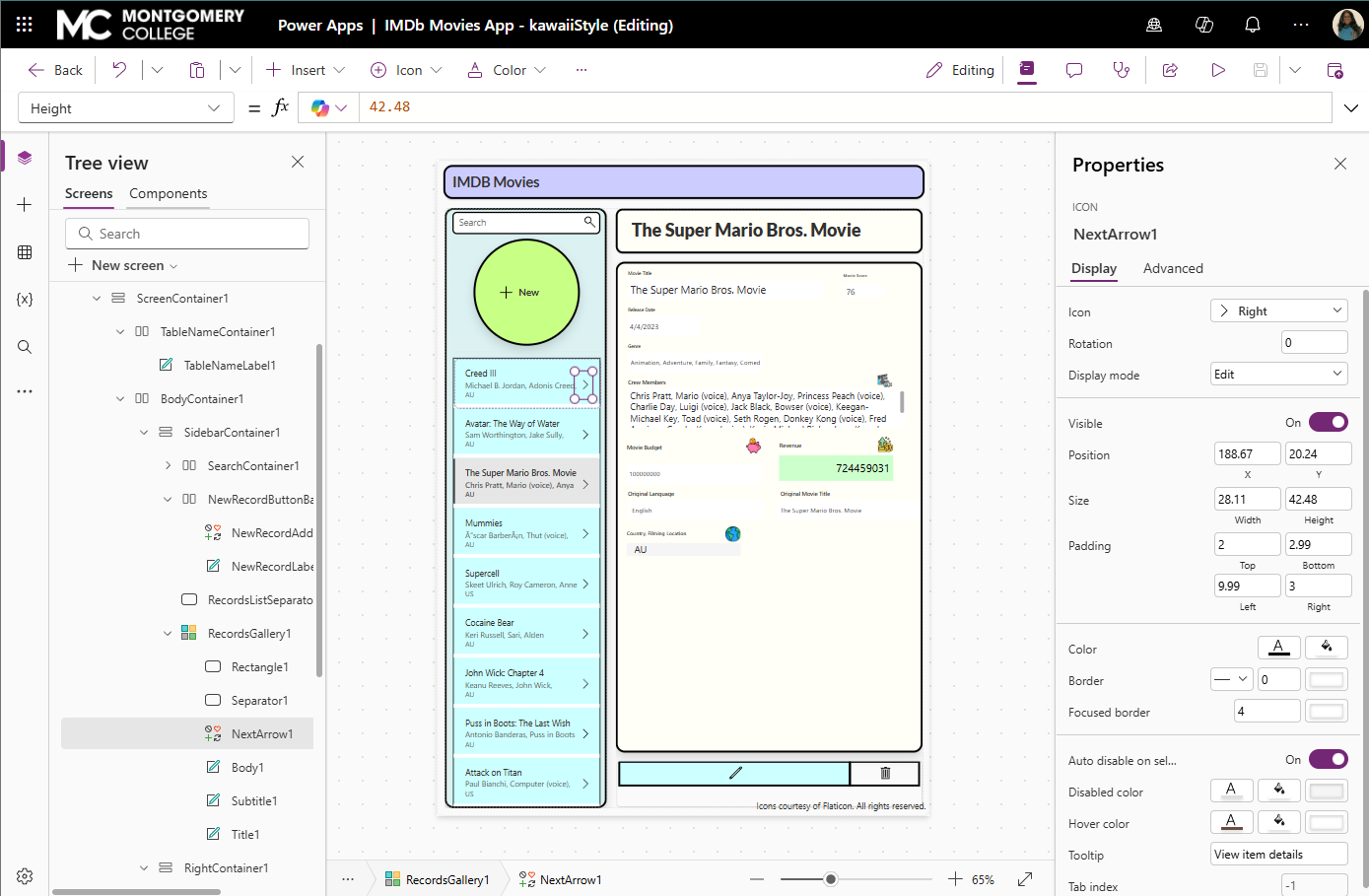The width and height of the screenshot is (1369, 896).
Task: Run the App checker stethoscope icon
Action: tap(1122, 70)
